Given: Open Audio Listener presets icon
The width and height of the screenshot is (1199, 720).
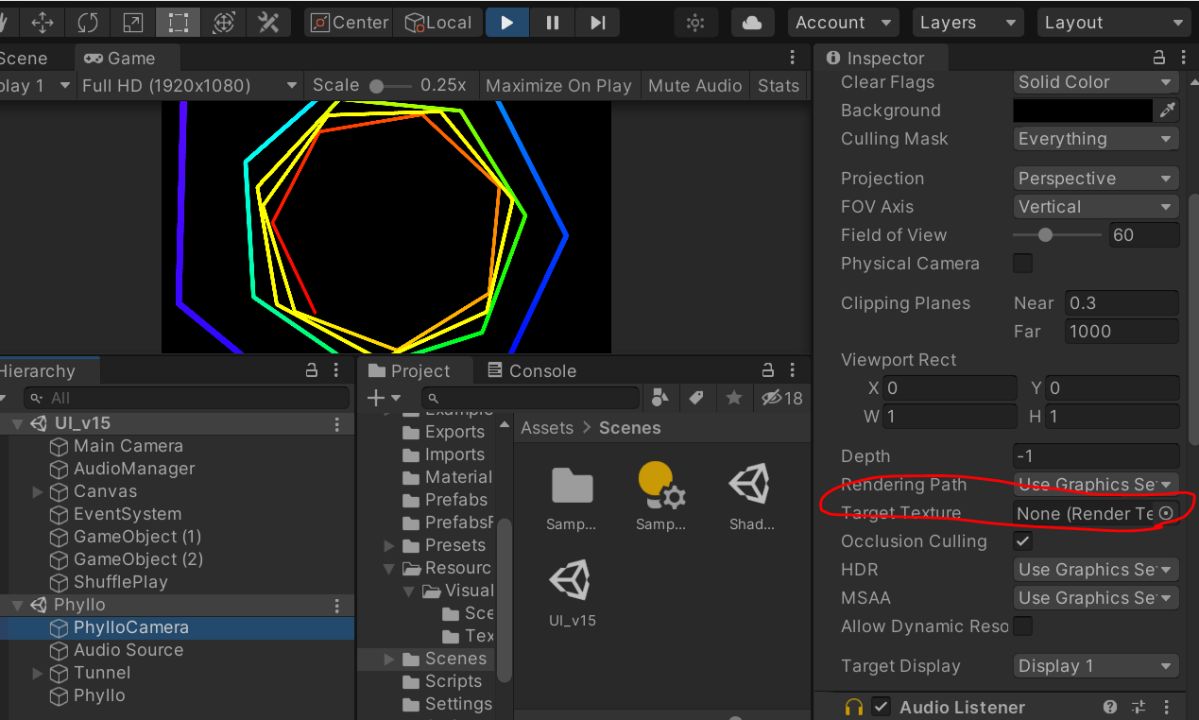Looking at the screenshot, I should (1139, 707).
